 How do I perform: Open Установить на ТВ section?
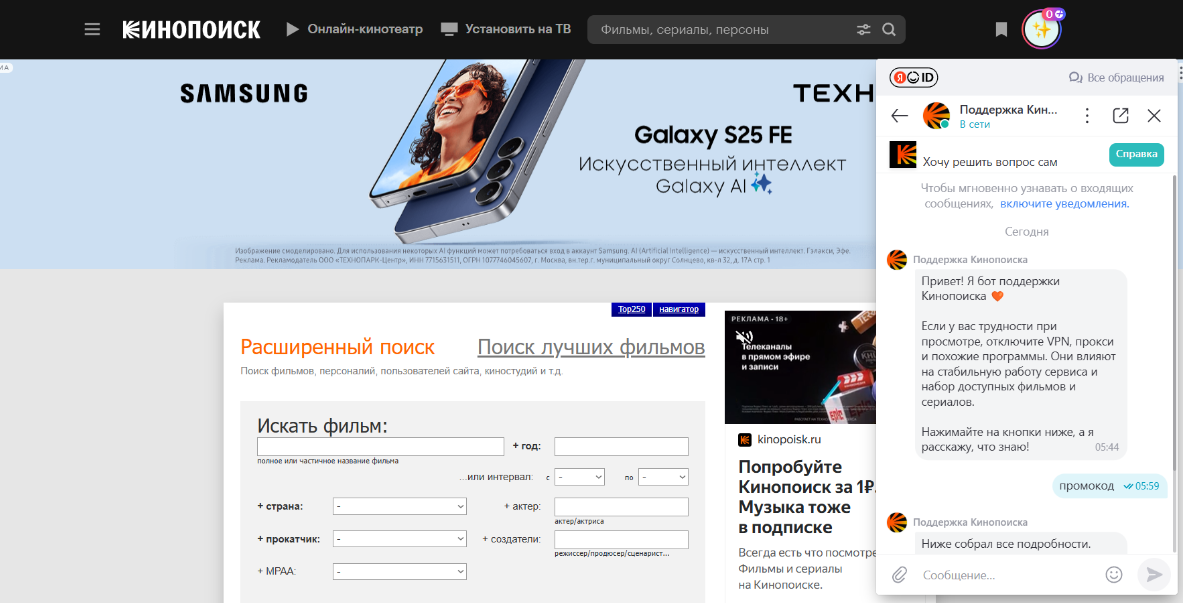pyautogui.click(x=505, y=29)
